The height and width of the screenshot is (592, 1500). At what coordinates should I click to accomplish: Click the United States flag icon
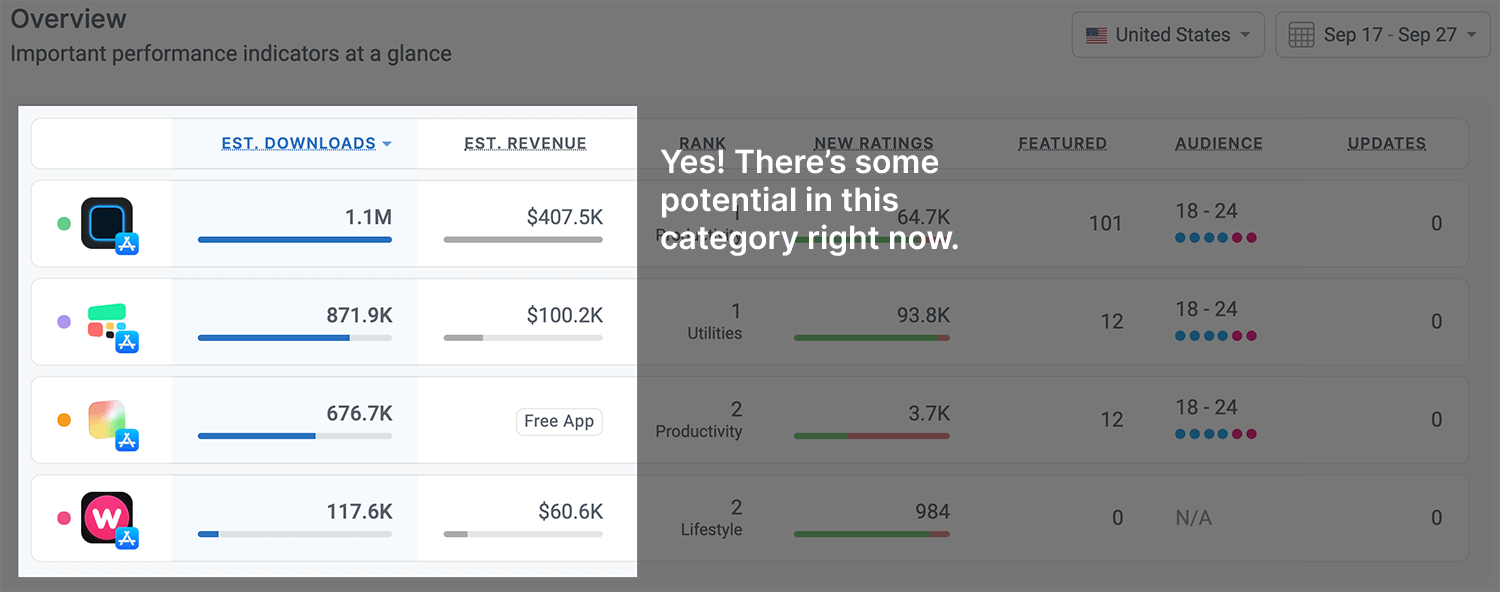pyautogui.click(x=1096, y=34)
